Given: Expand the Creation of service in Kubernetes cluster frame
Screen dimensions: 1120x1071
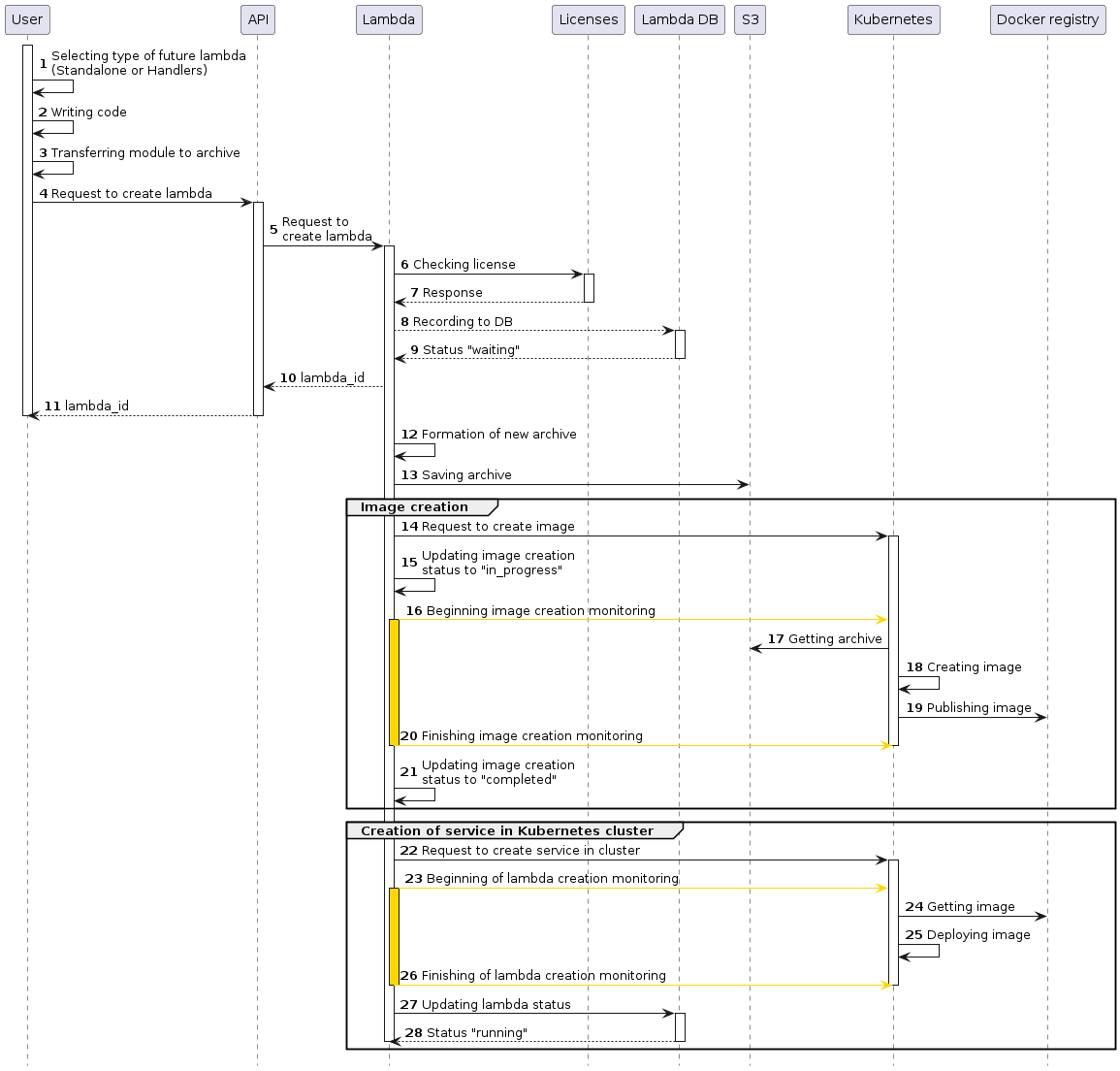Looking at the screenshot, I should 514,830.
